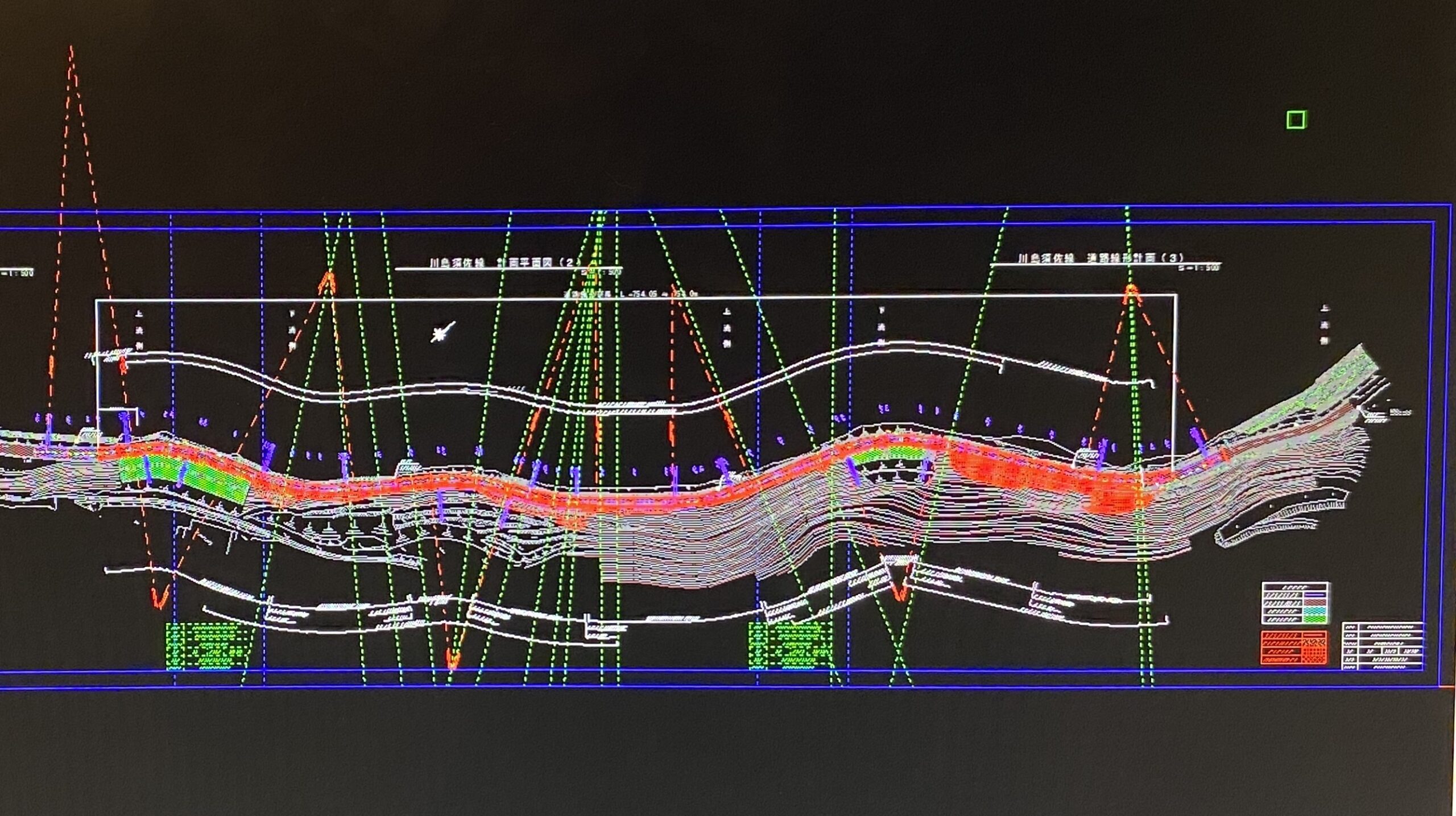This screenshot has width=1456, height=816.
Task: Select the S=1:500 scale label at left
Action: coord(17,273)
